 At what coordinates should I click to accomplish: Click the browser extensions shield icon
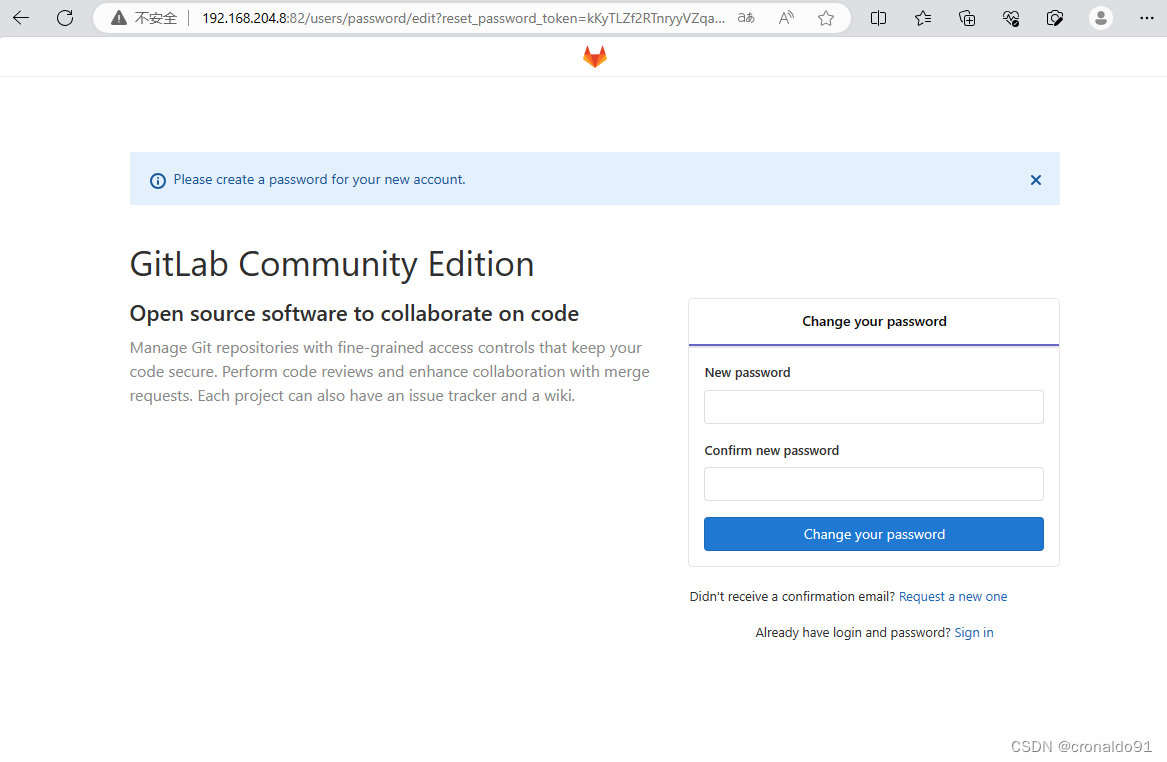point(1055,18)
